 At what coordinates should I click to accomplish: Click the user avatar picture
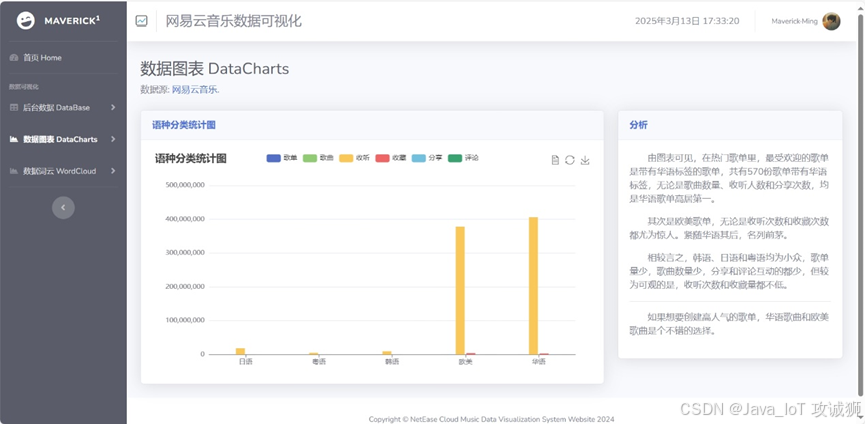pyautogui.click(x=831, y=21)
